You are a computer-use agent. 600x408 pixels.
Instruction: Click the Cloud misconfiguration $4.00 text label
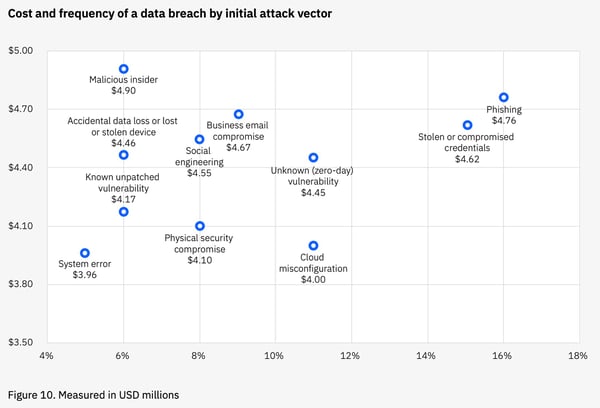point(313,268)
